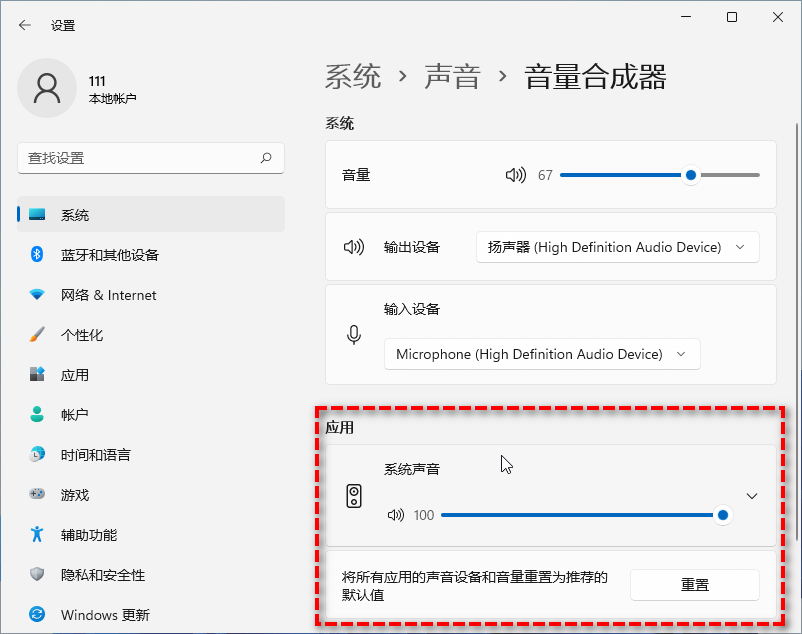This screenshot has height=634, width=802.
Task: Open Windows 更新 page
Action: [151, 614]
